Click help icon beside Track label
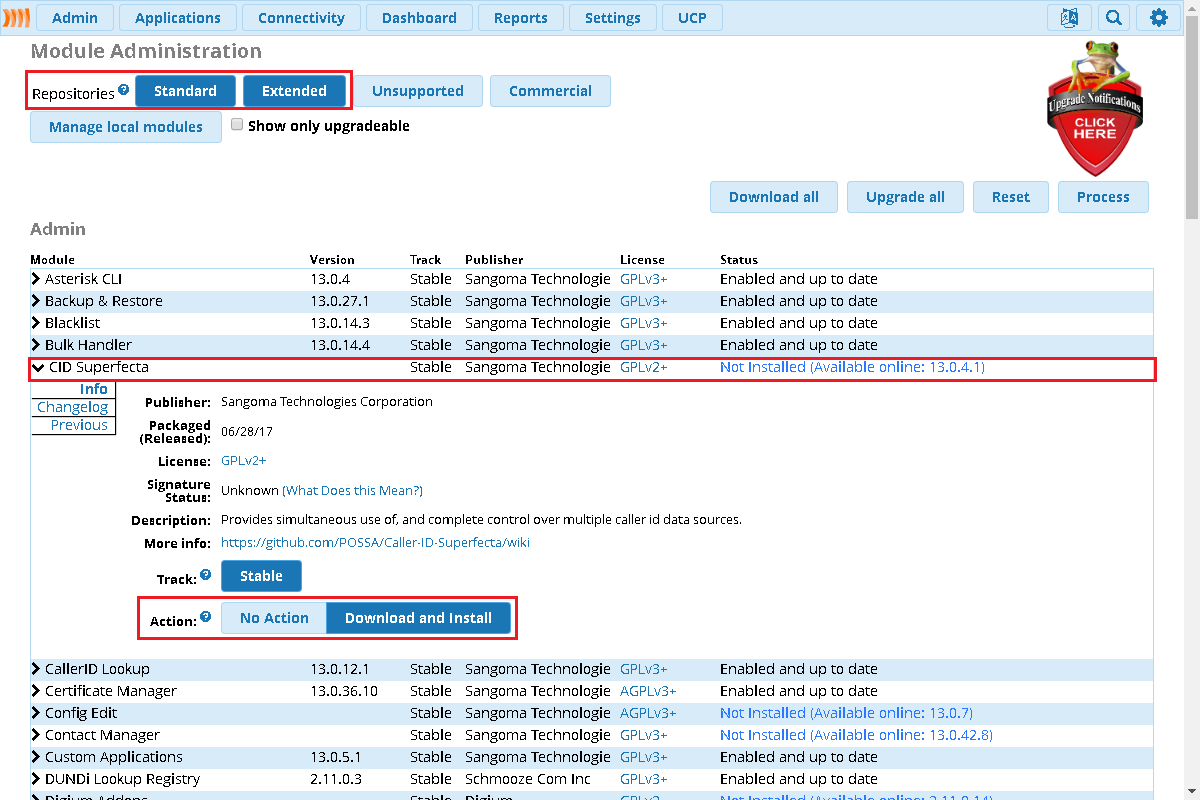The width and height of the screenshot is (1200, 800). [x=205, y=575]
